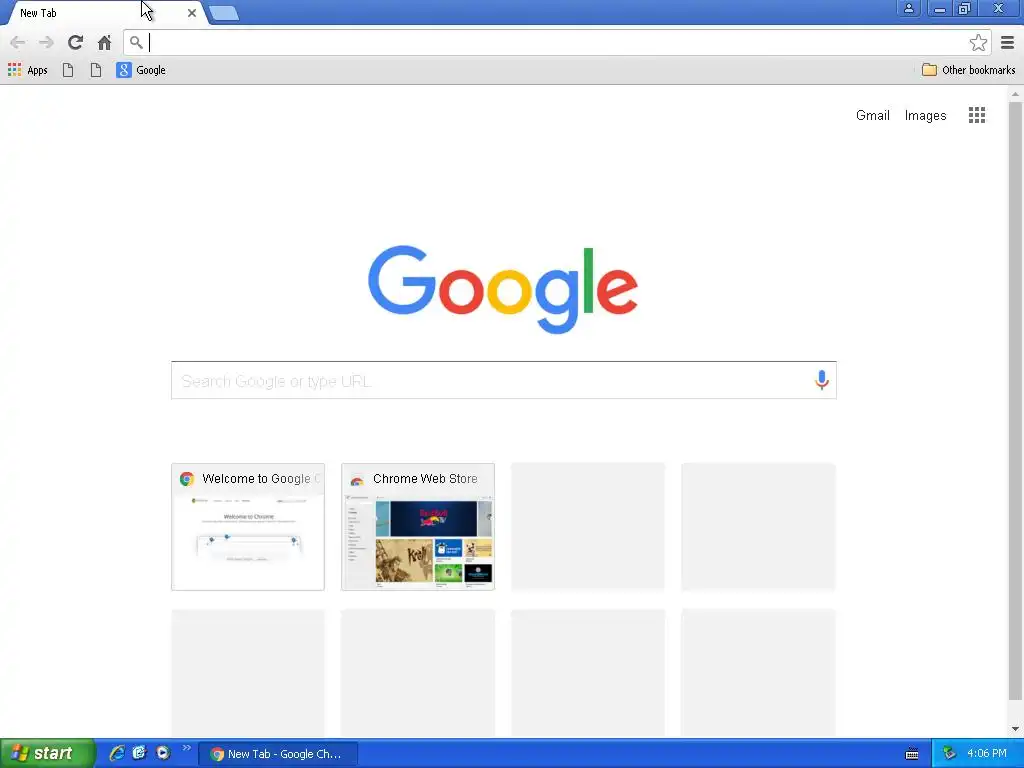Reload the current page
The width and height of the screenshot is (1024, 768).
click(75, 43)
